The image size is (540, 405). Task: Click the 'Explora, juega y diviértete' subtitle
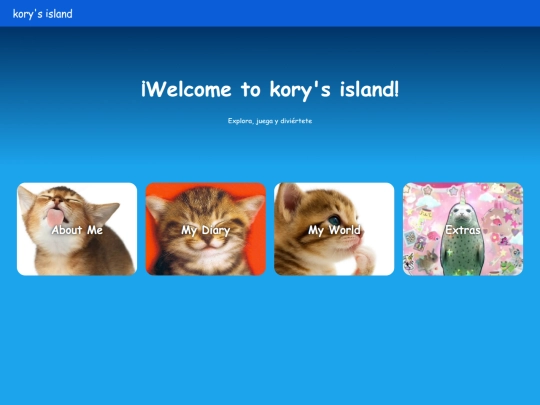(270, 121)
